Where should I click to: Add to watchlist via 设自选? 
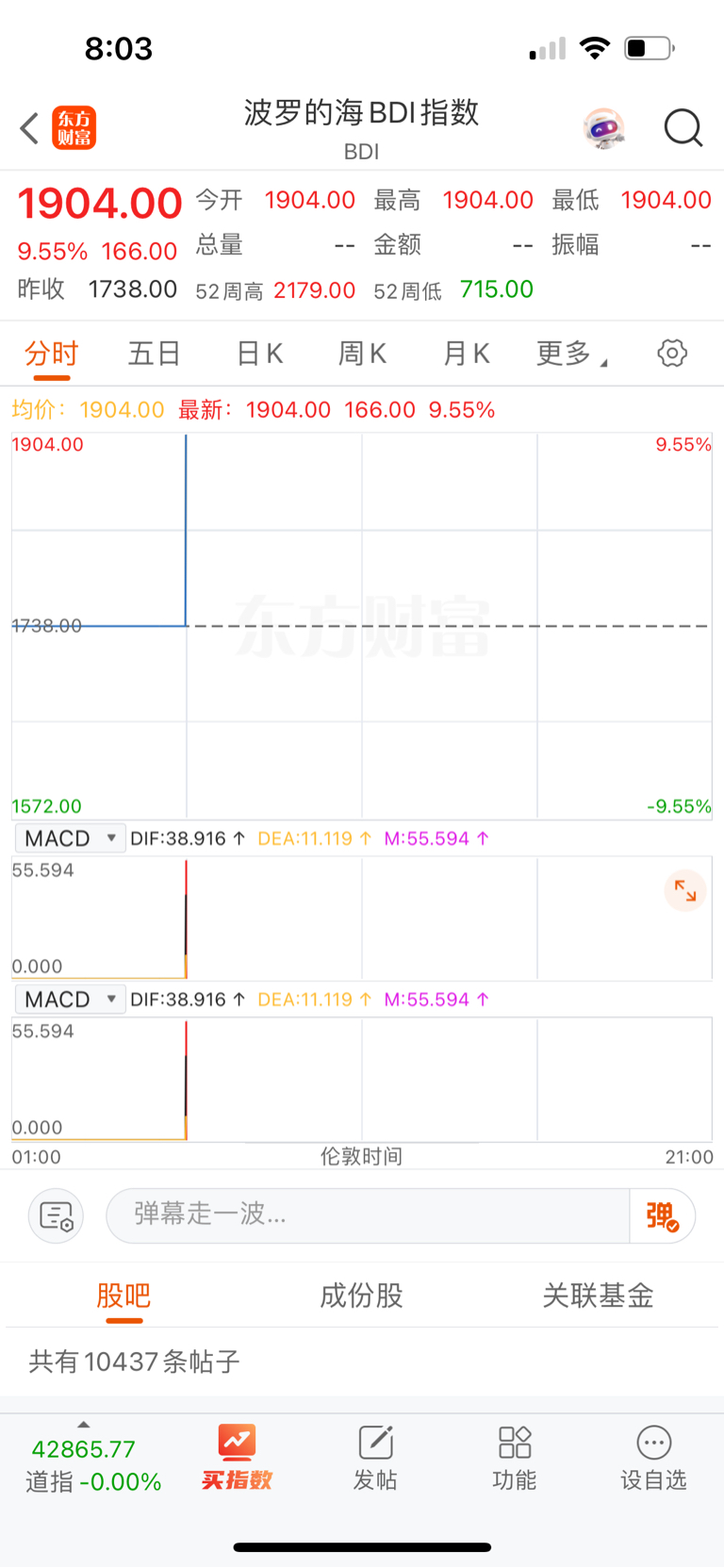[653, 1458]
